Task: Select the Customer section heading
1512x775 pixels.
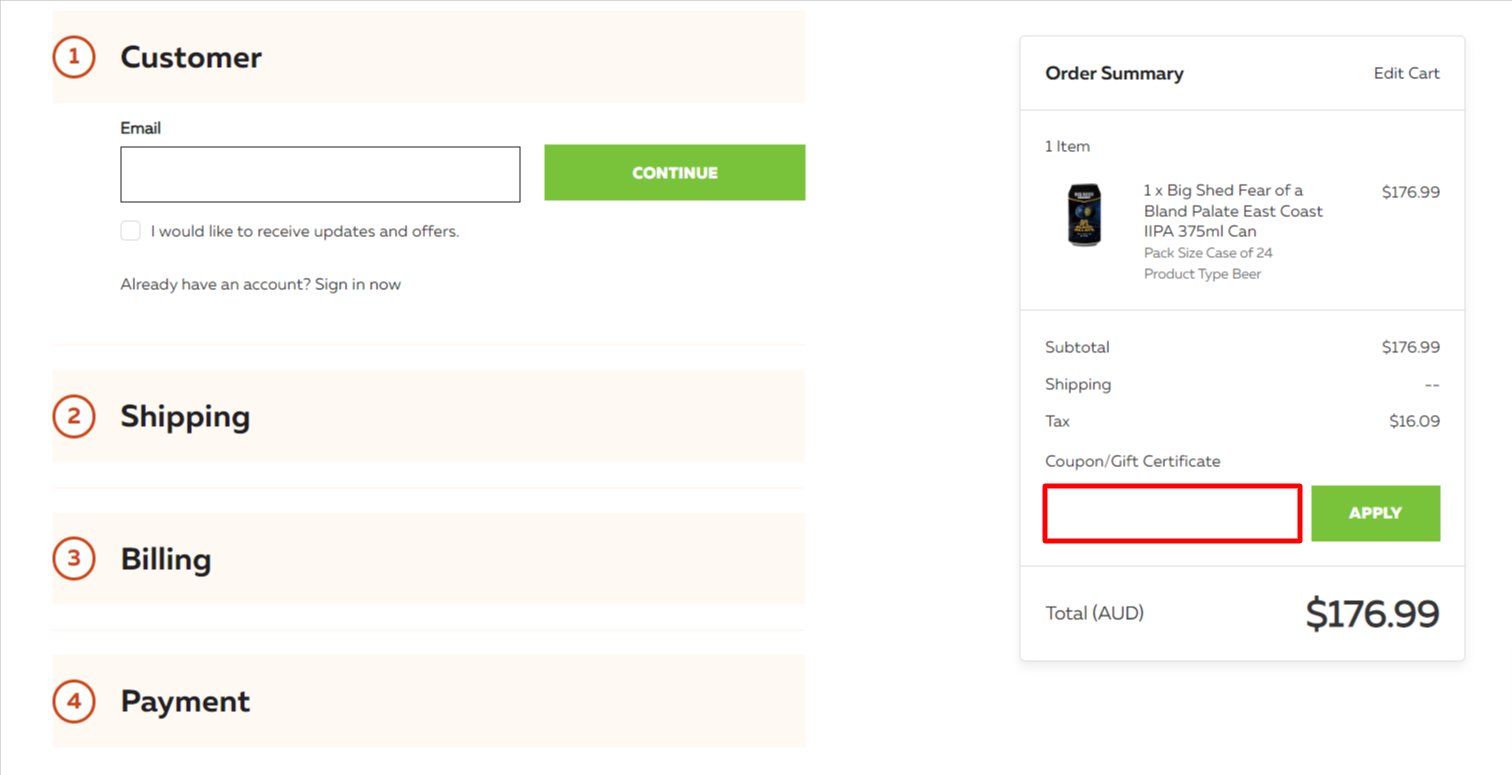Action: [191, 57]
